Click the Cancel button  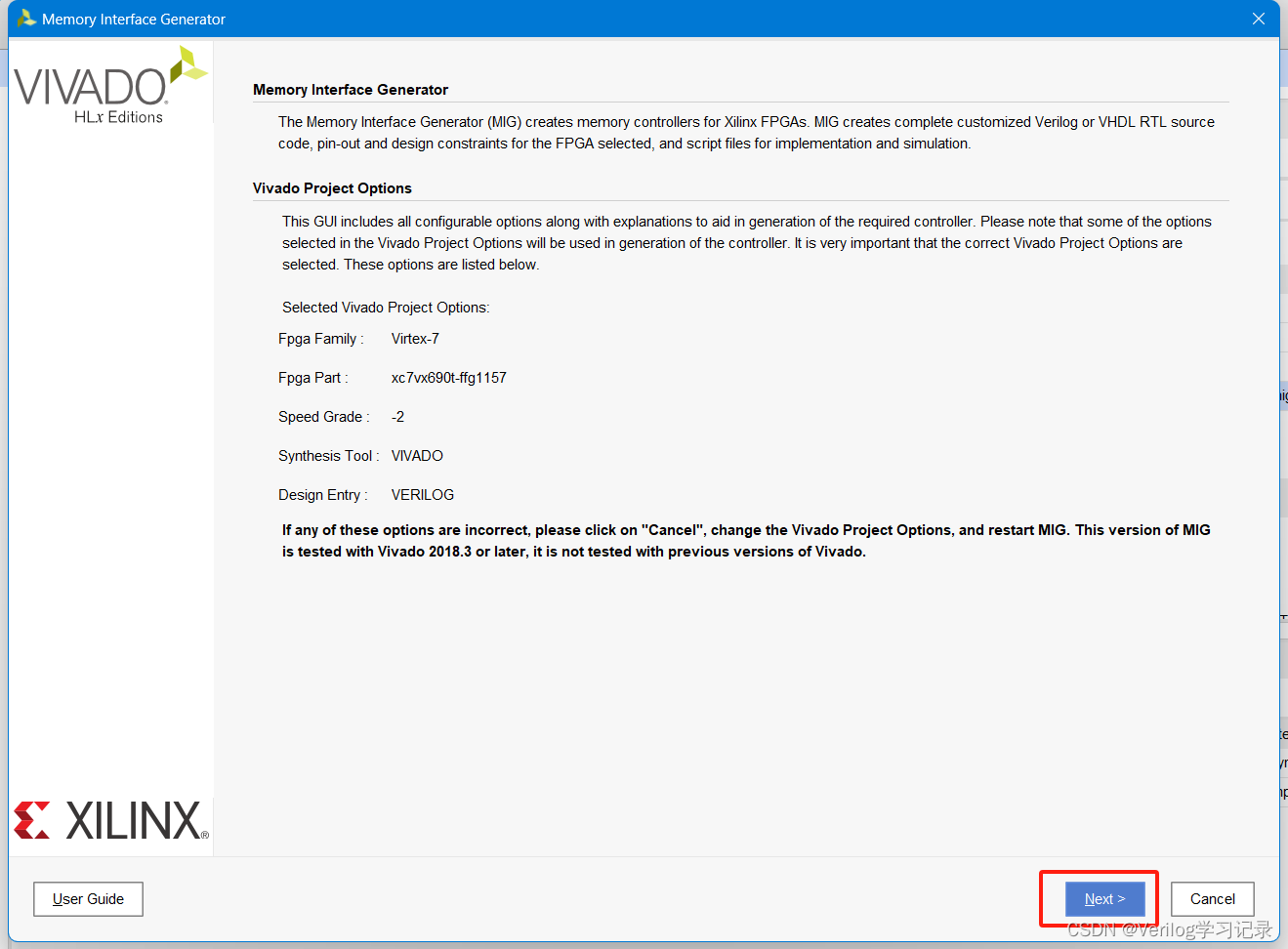coord(1212,899)
